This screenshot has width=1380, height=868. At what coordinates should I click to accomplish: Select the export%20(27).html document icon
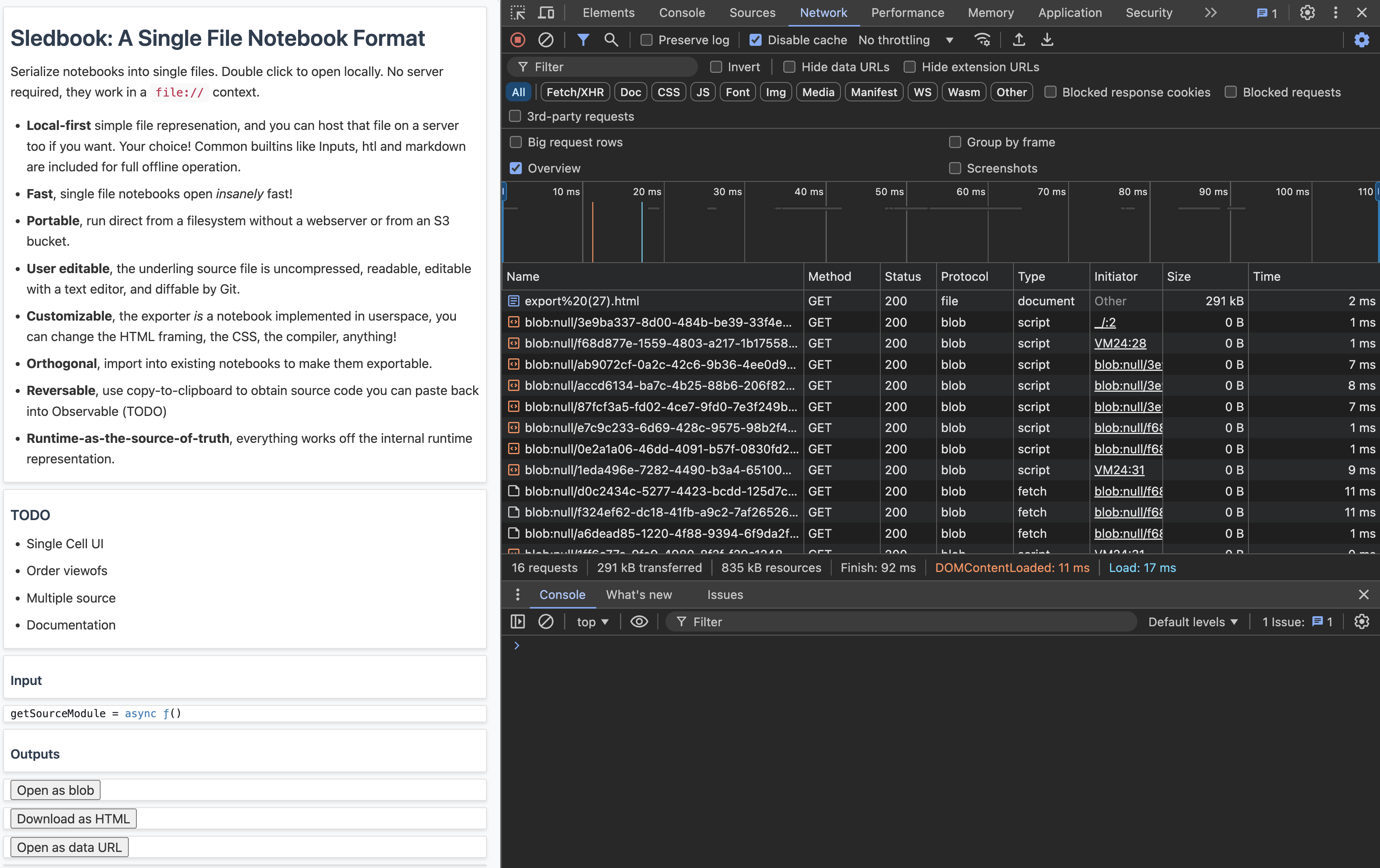point(513,301)
